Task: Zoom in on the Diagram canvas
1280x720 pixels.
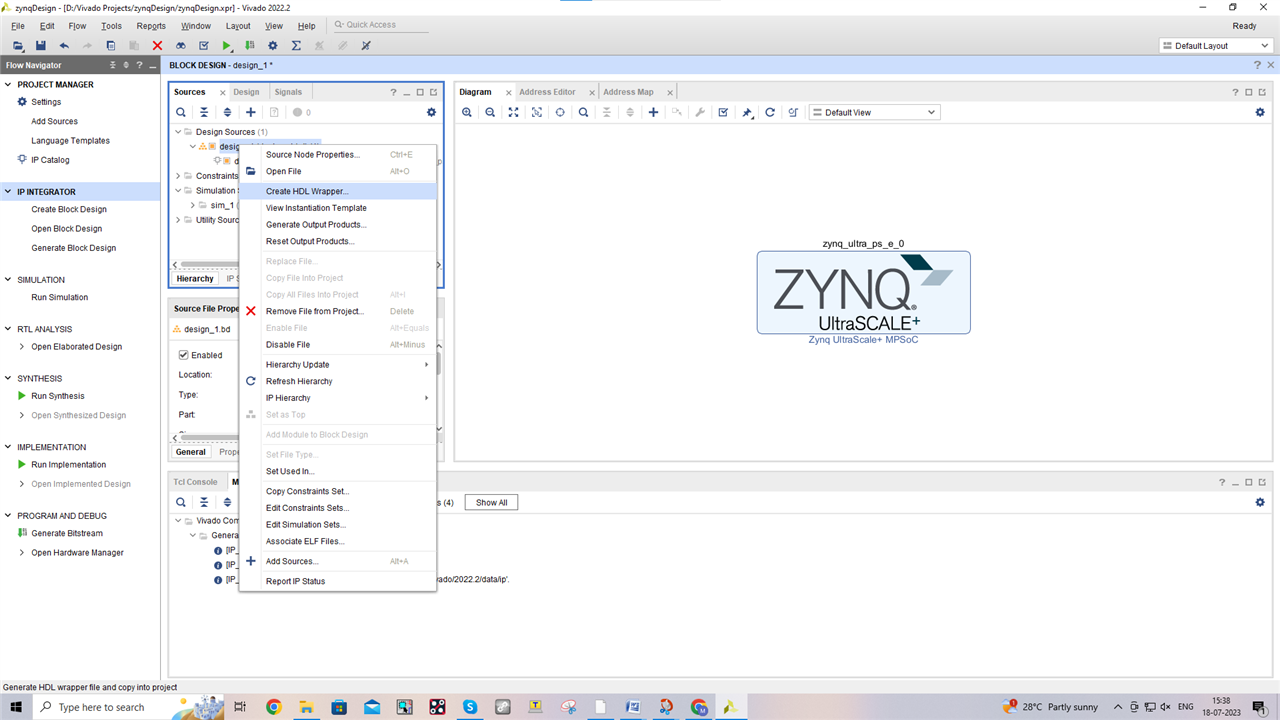Action: [467, 112]
